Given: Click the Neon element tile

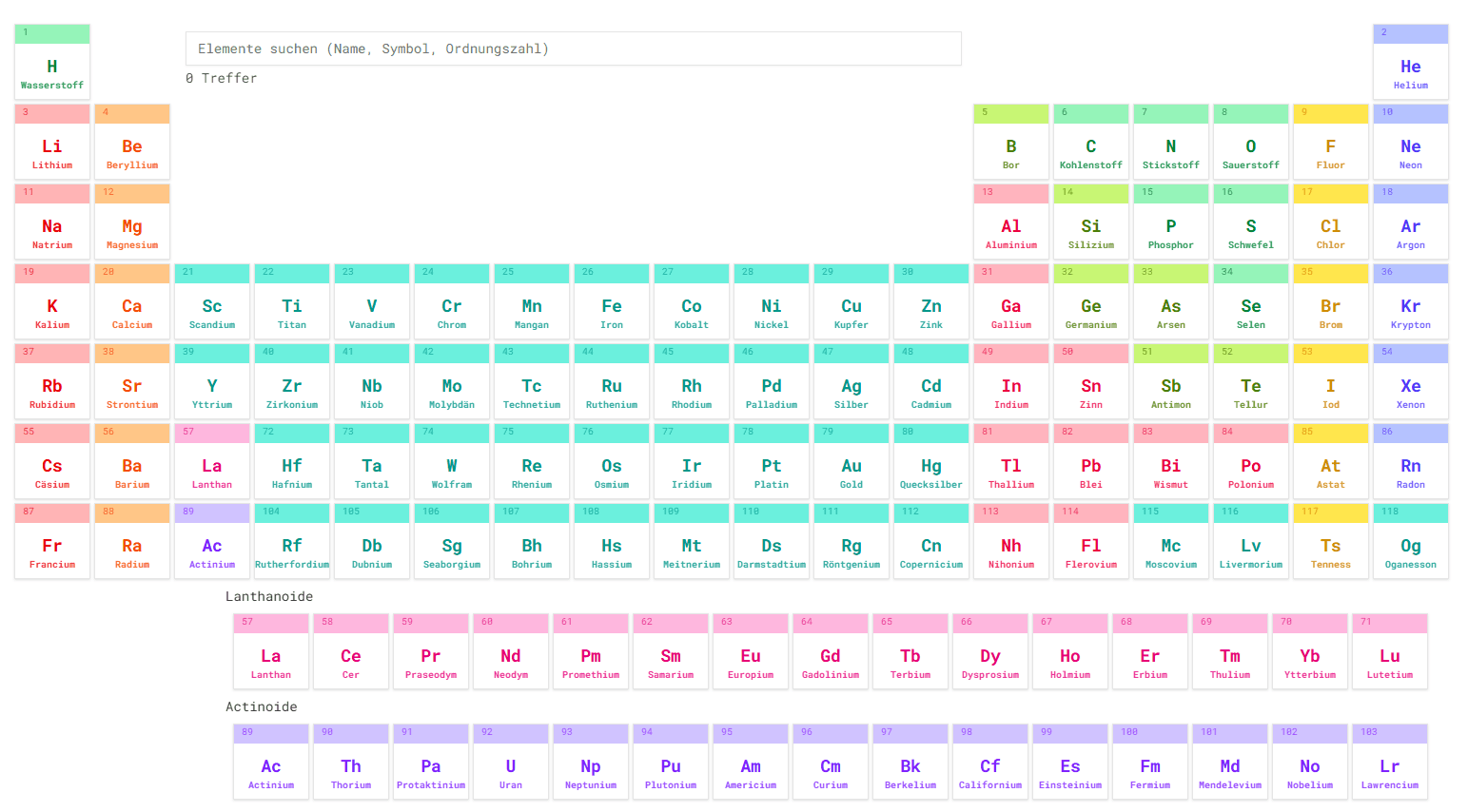Looking at the screenshot, I should 1411,142.
